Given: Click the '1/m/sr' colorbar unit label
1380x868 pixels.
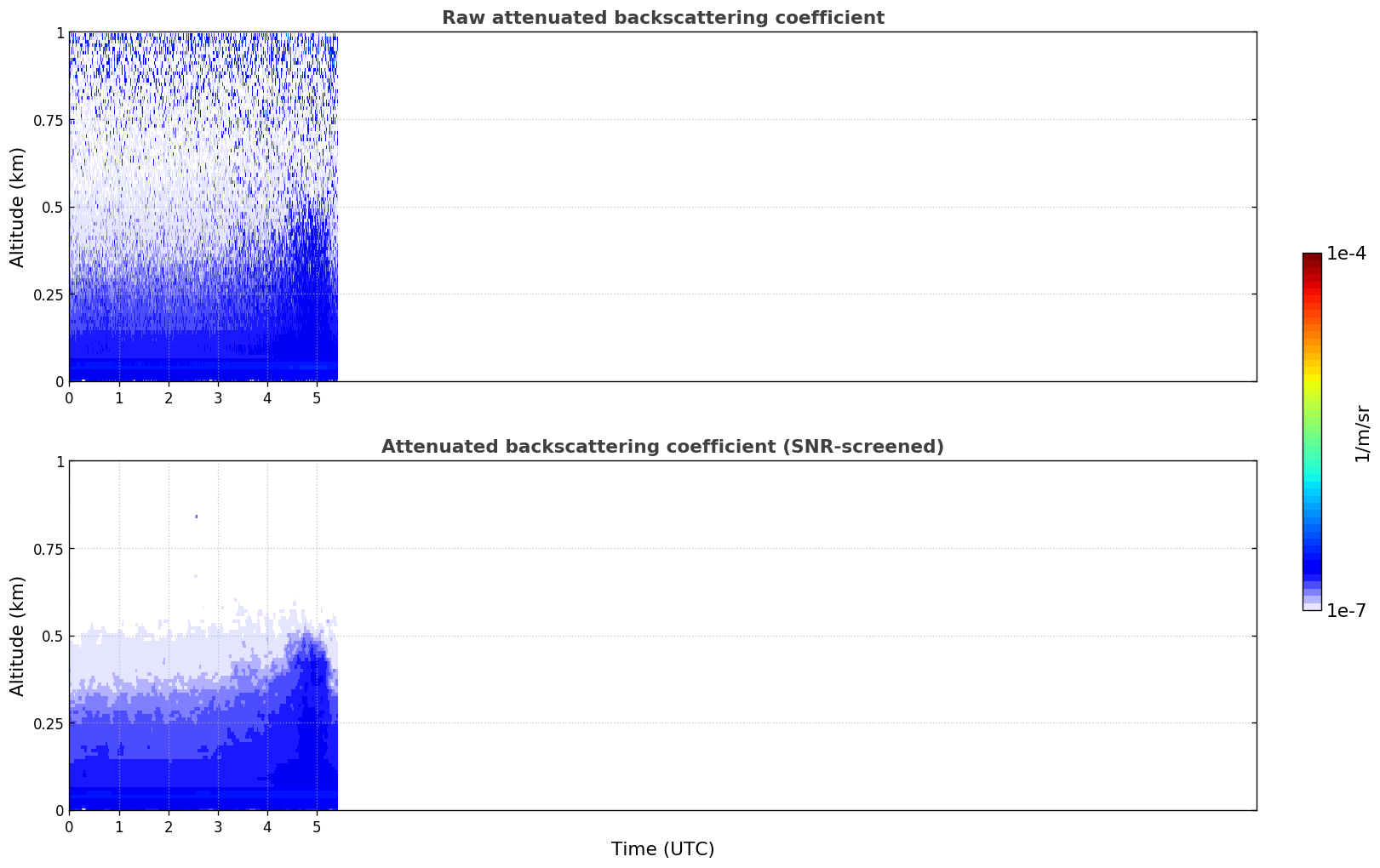Looking at the screenshot, I should (1362, 432).
